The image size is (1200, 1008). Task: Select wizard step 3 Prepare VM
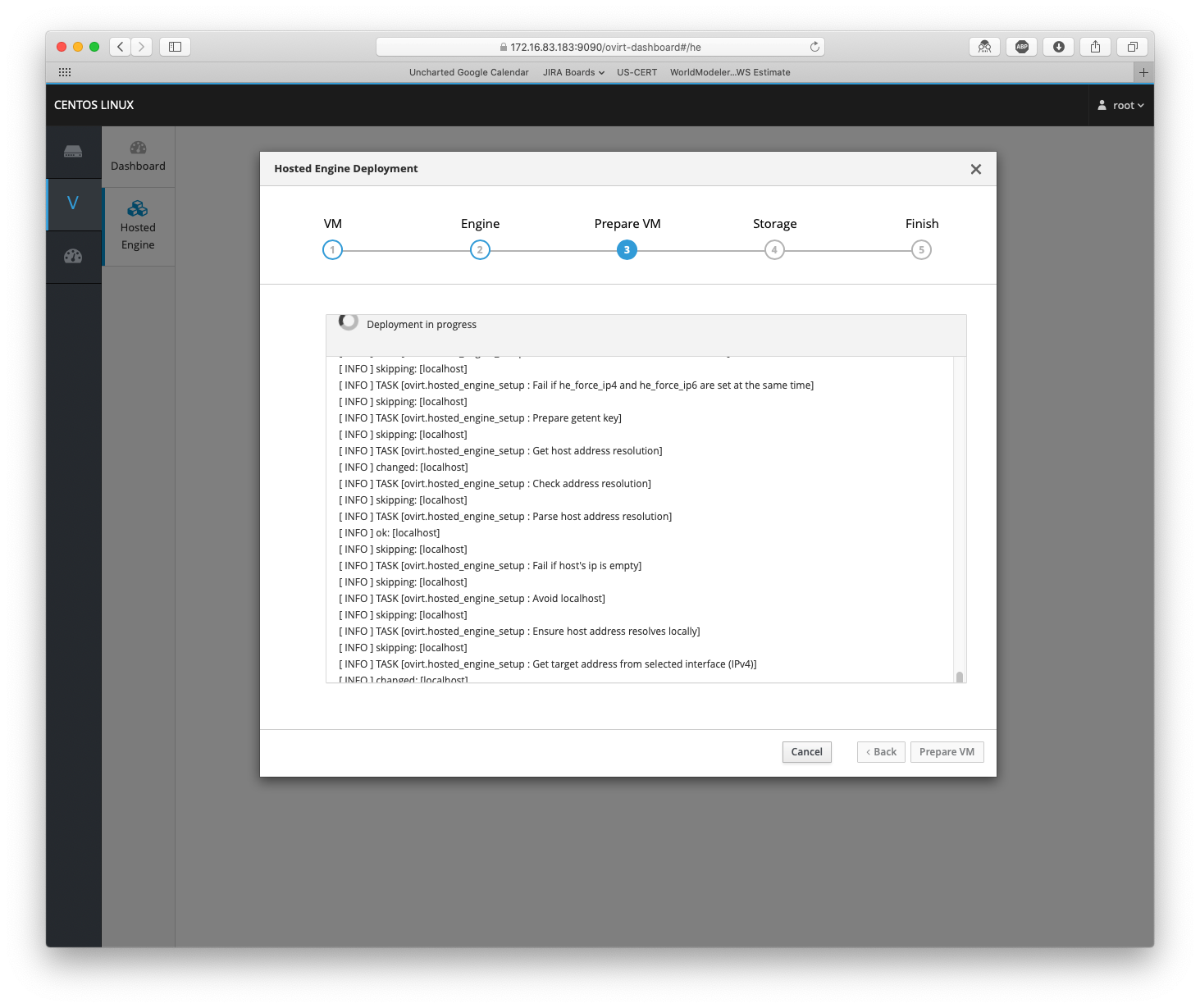coord(627,249)
